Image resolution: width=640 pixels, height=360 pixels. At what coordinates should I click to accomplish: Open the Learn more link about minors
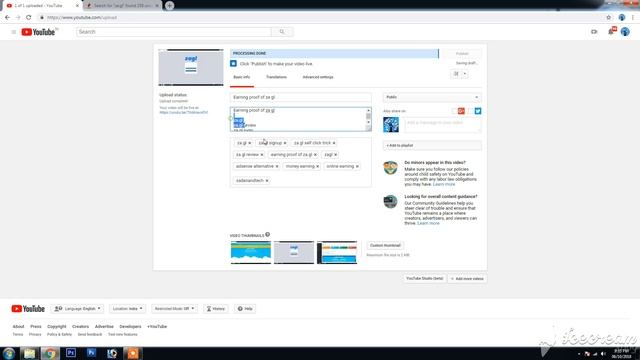point(444,184)
